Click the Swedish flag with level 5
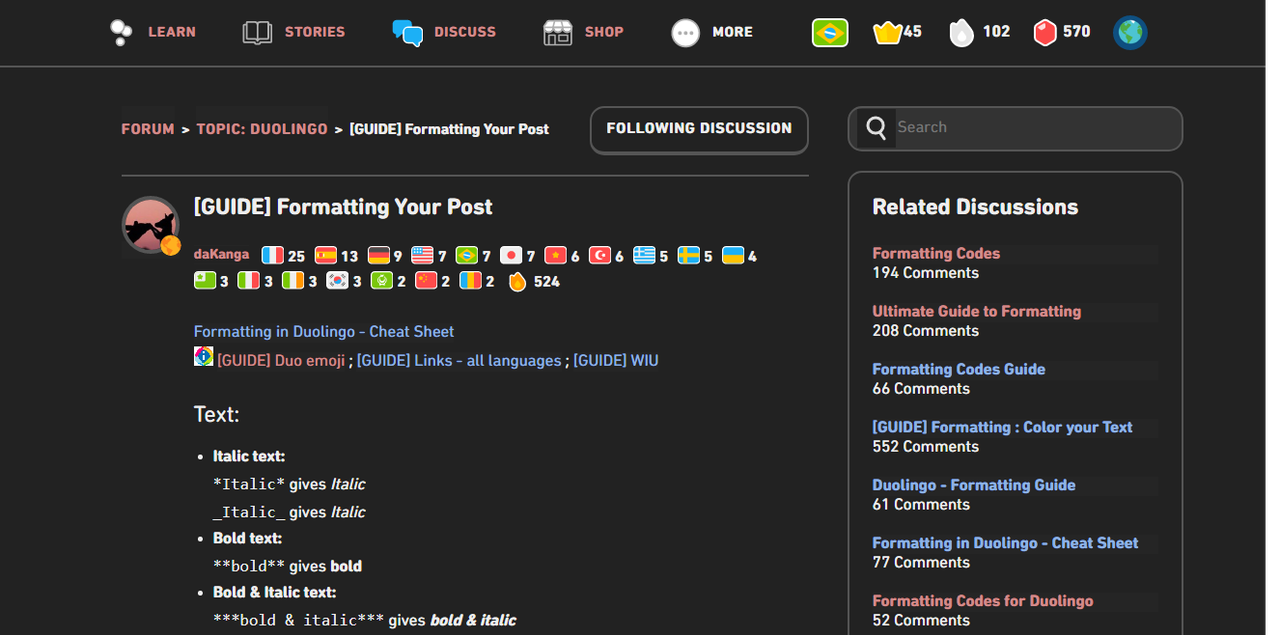 [x=689, y=256]
